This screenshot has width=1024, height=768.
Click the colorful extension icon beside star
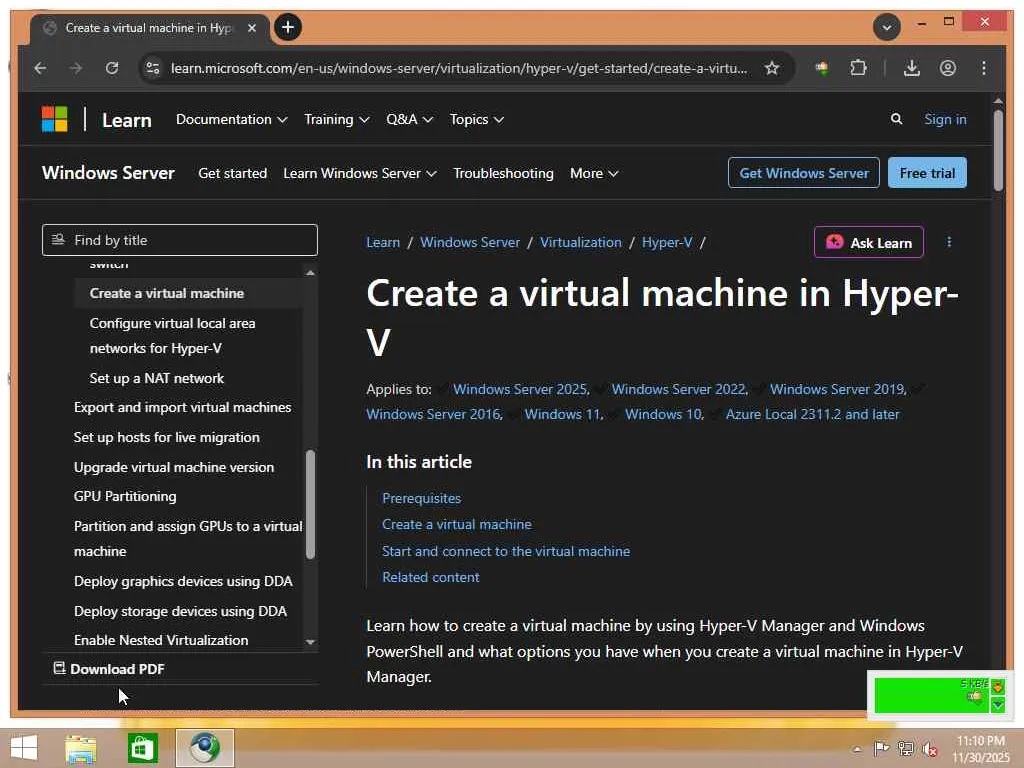(822, 68)
